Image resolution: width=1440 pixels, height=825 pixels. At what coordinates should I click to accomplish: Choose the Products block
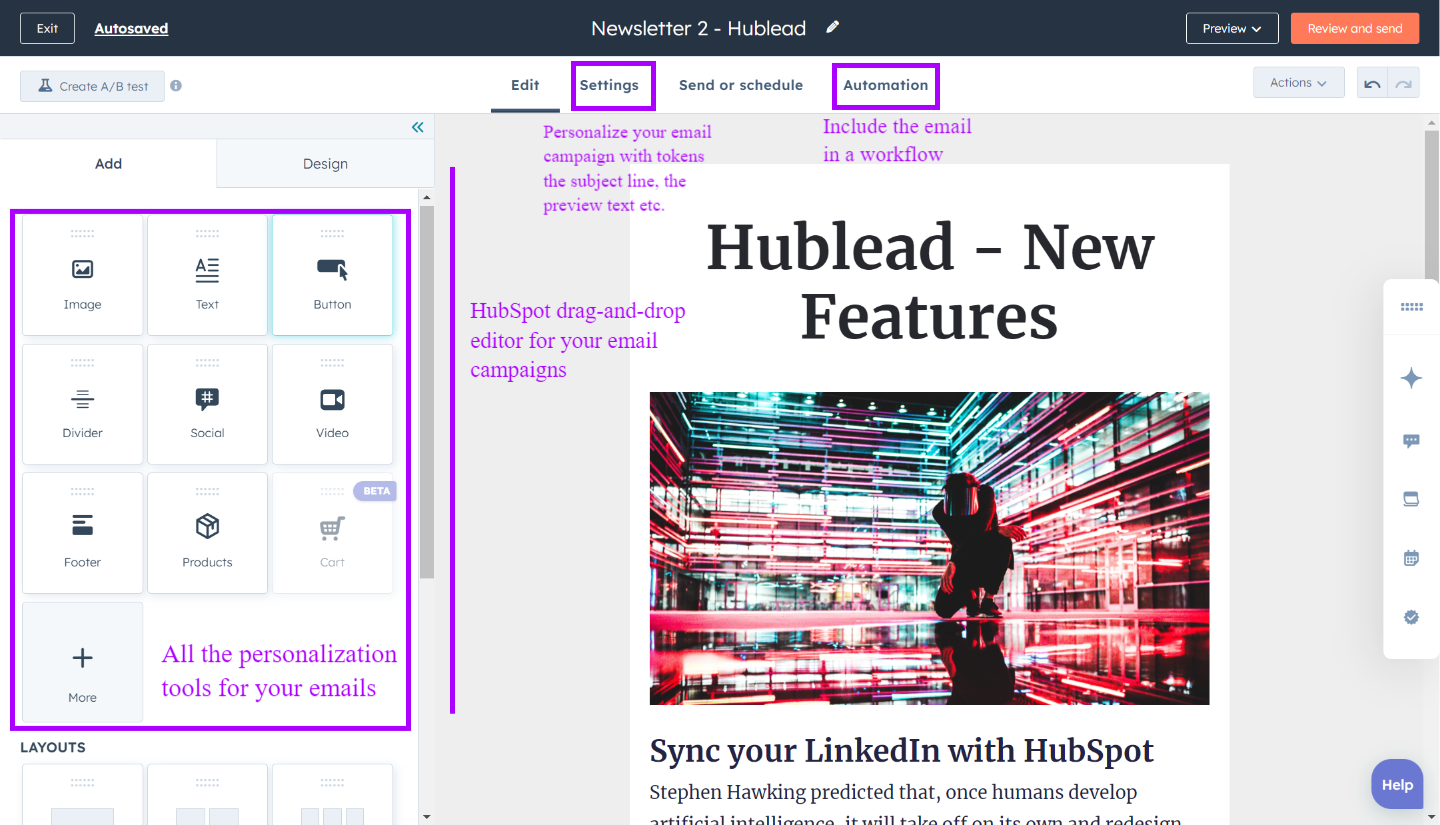207,533
